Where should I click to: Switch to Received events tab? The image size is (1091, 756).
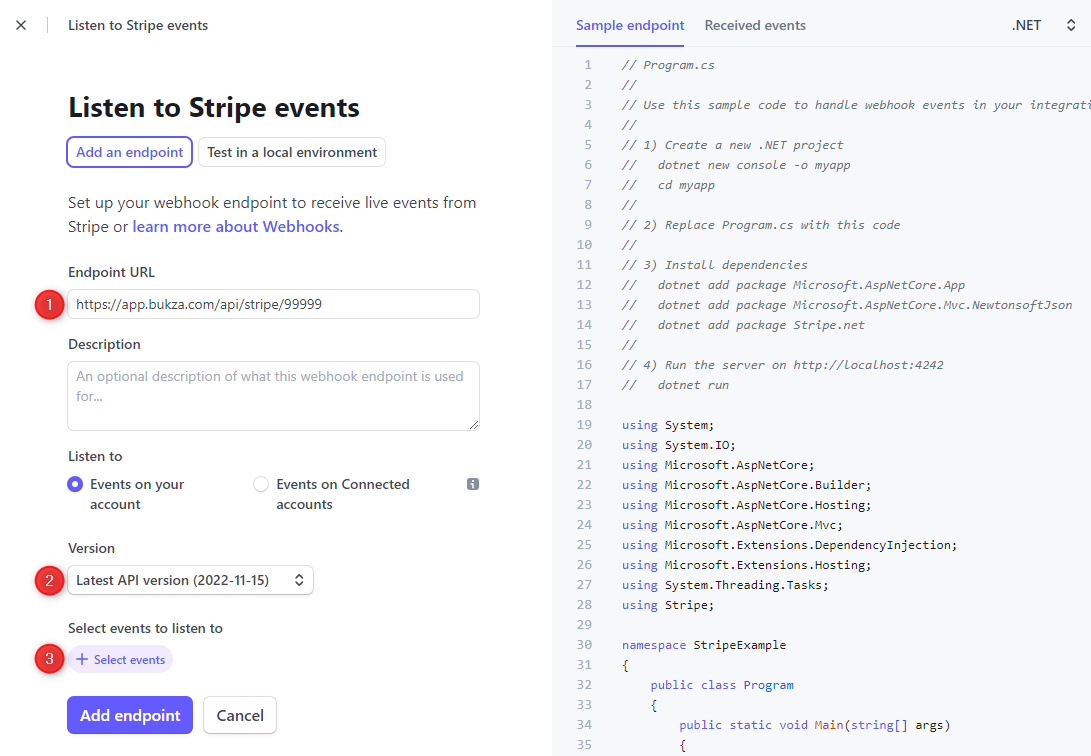tap(755, 26)
